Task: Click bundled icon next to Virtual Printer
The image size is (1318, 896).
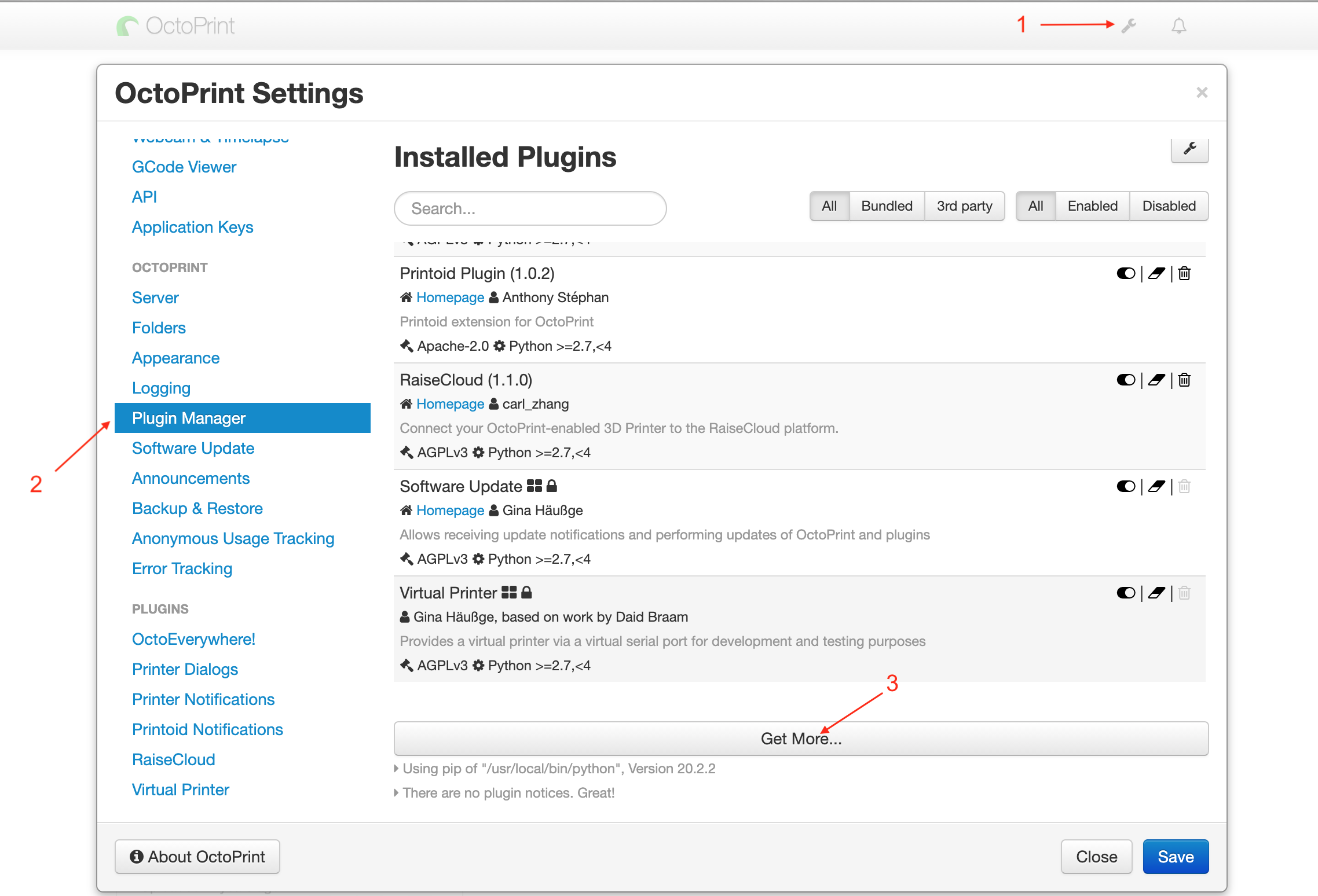Action: [x=509, y=593]
